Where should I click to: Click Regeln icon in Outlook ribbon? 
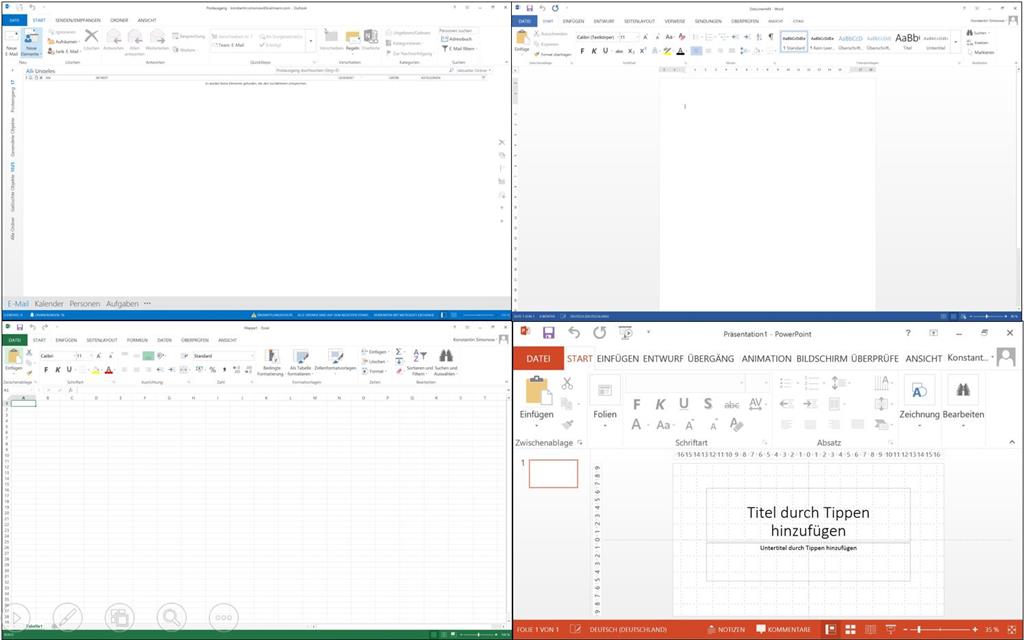tap(353, 38)
